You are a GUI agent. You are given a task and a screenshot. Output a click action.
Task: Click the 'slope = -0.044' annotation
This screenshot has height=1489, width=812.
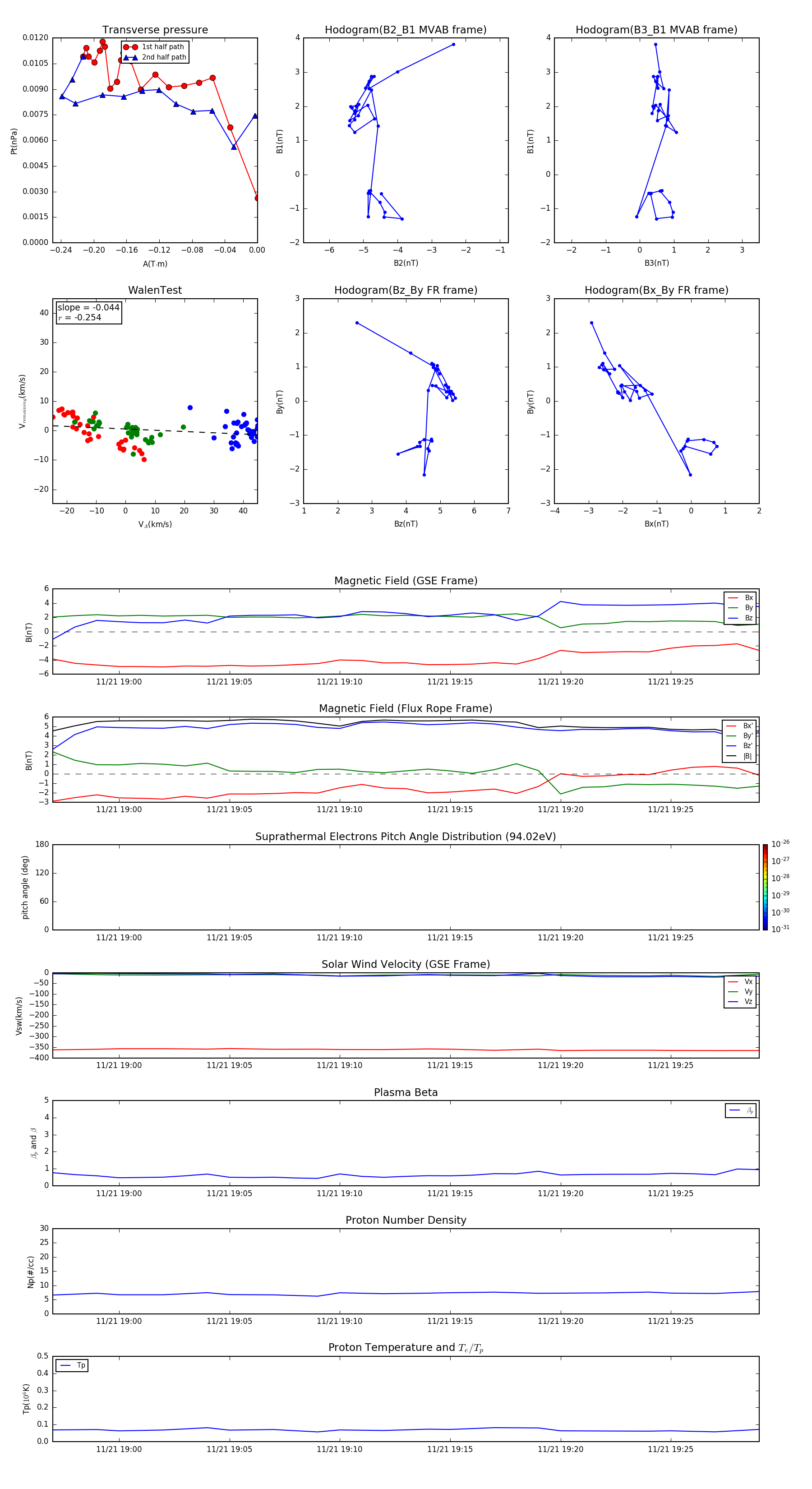[88, 308]
